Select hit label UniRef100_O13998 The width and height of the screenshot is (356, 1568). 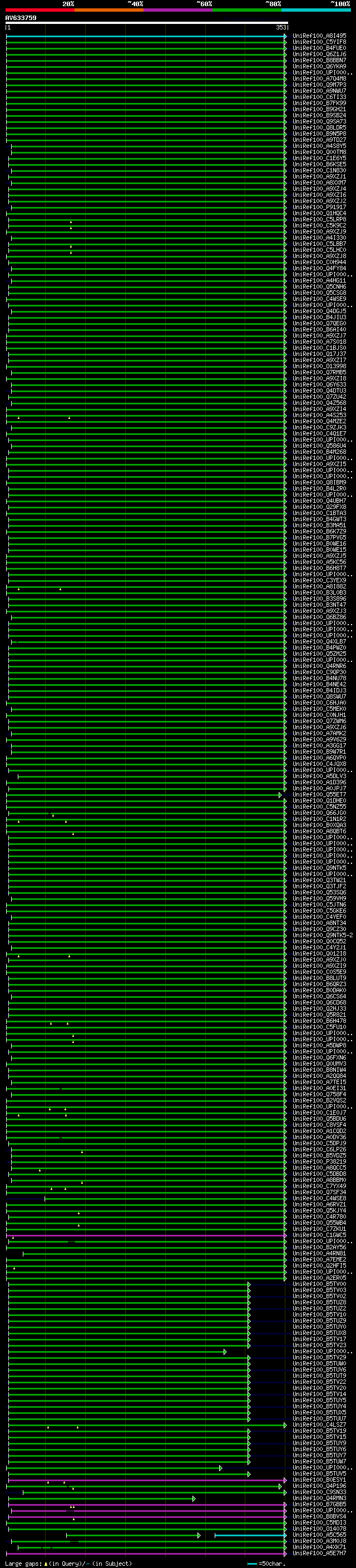point(319,366)
